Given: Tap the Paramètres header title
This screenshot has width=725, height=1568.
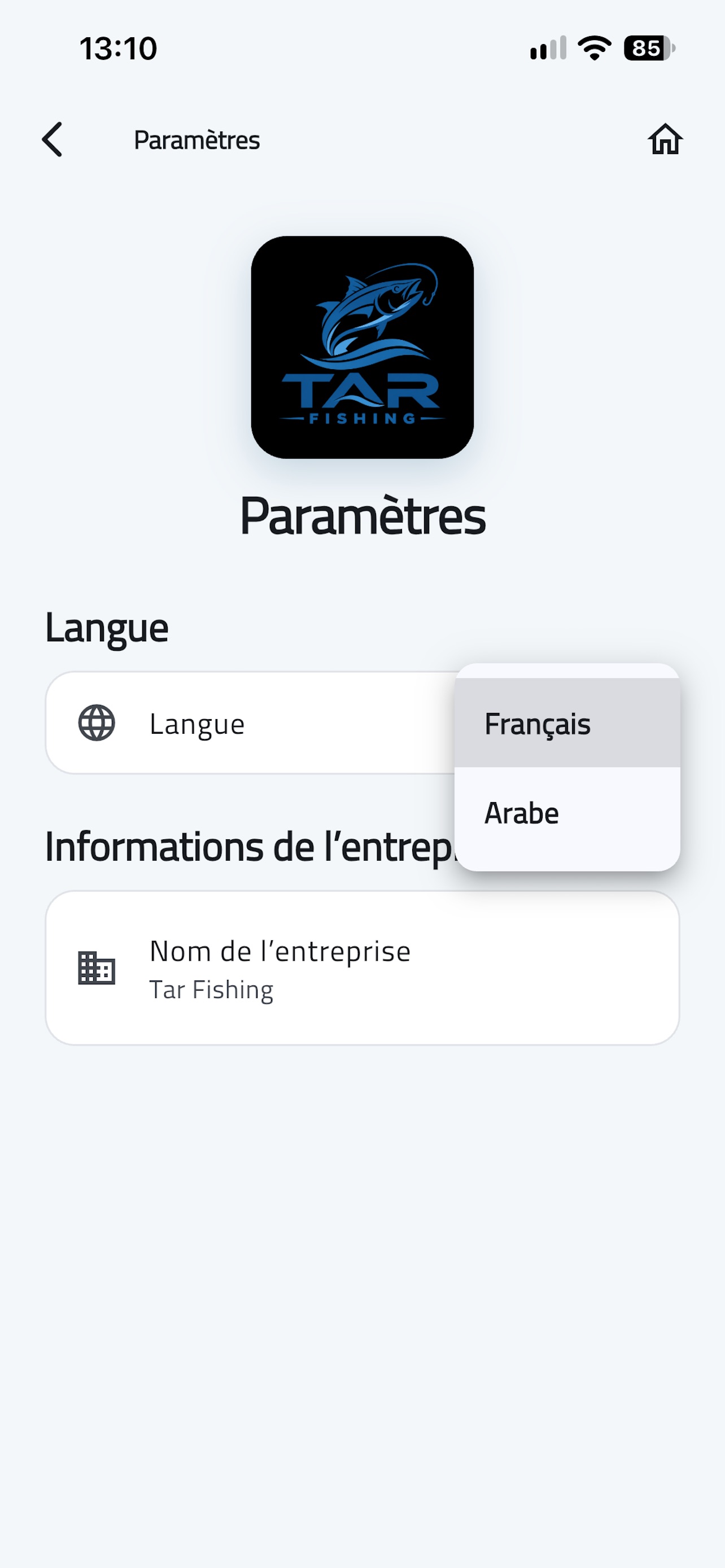Looking at the screenshot, I should click(x=196, y=140).
